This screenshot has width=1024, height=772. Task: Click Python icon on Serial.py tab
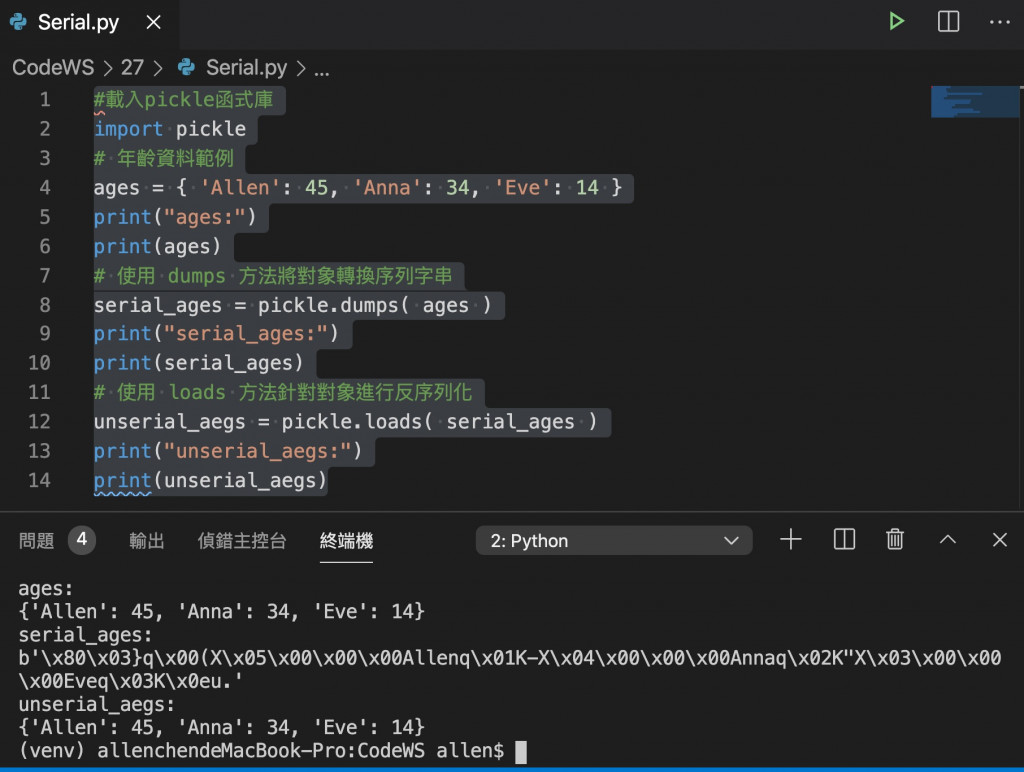pos(18,22)
